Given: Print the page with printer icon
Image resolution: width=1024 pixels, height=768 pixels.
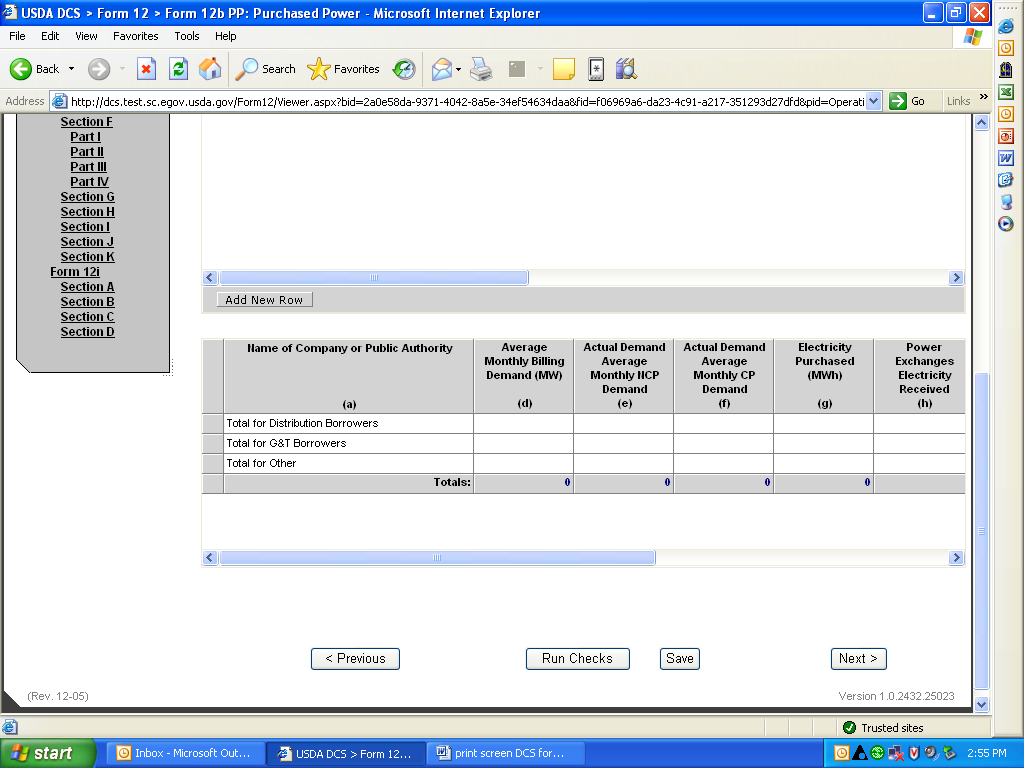Looking at the screenshot, I should [x=481, y=69].
